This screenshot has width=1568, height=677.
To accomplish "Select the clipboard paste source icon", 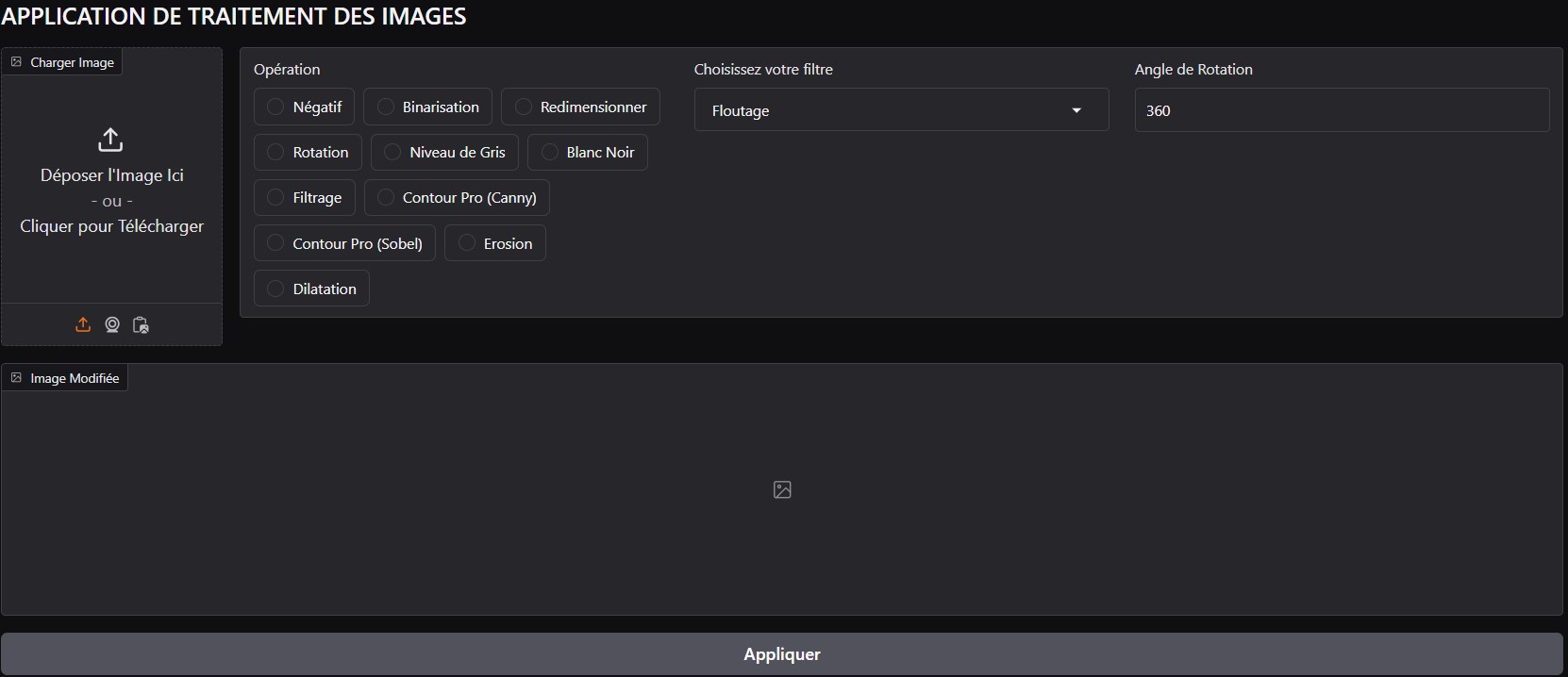I will point(141,324).
